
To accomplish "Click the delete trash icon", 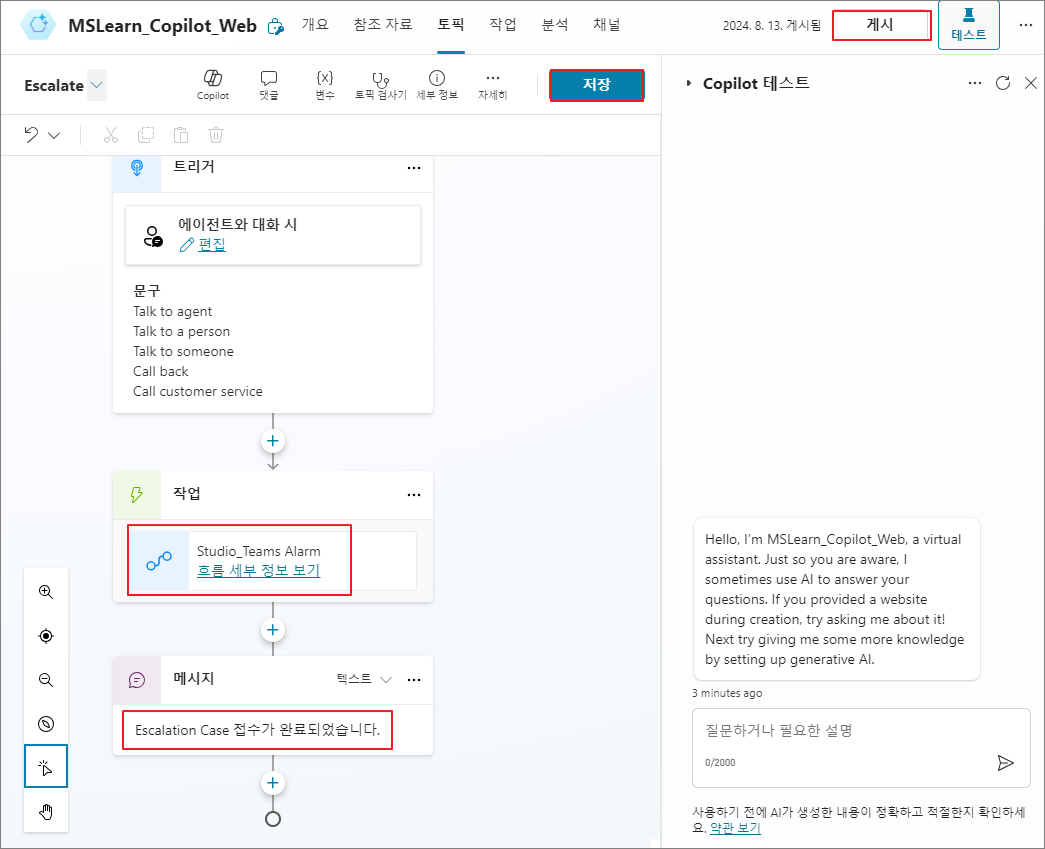I will pyautogui.click(x=216, y=135).
